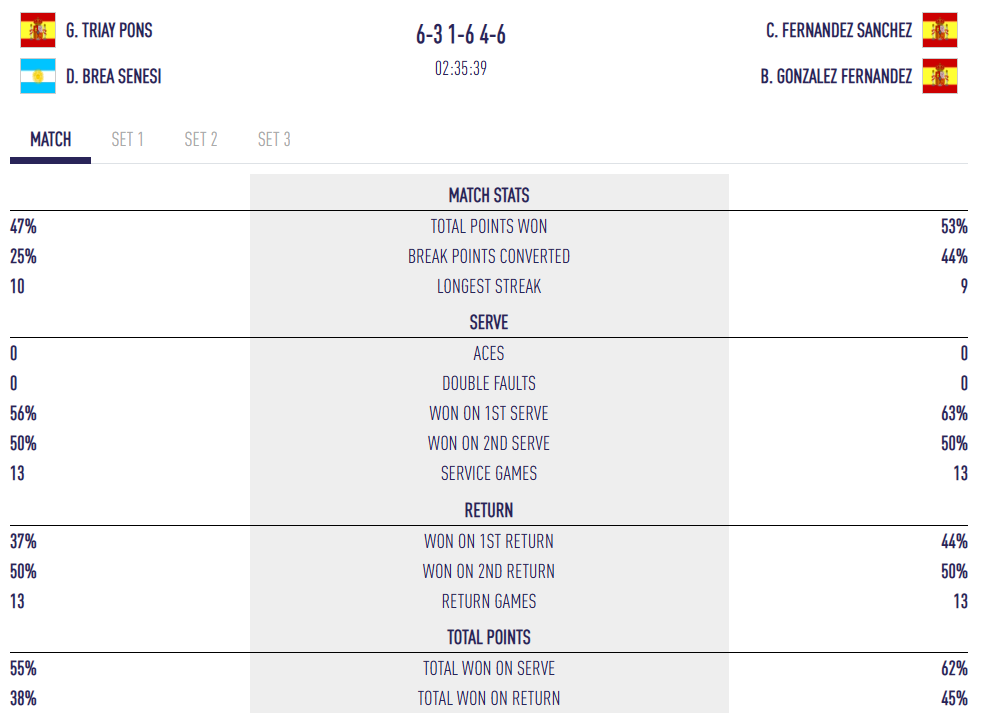Click the Spain flag beside C. Fernandez Sanchez
Viewport: 981px width, 726px height.
(940, 31)
